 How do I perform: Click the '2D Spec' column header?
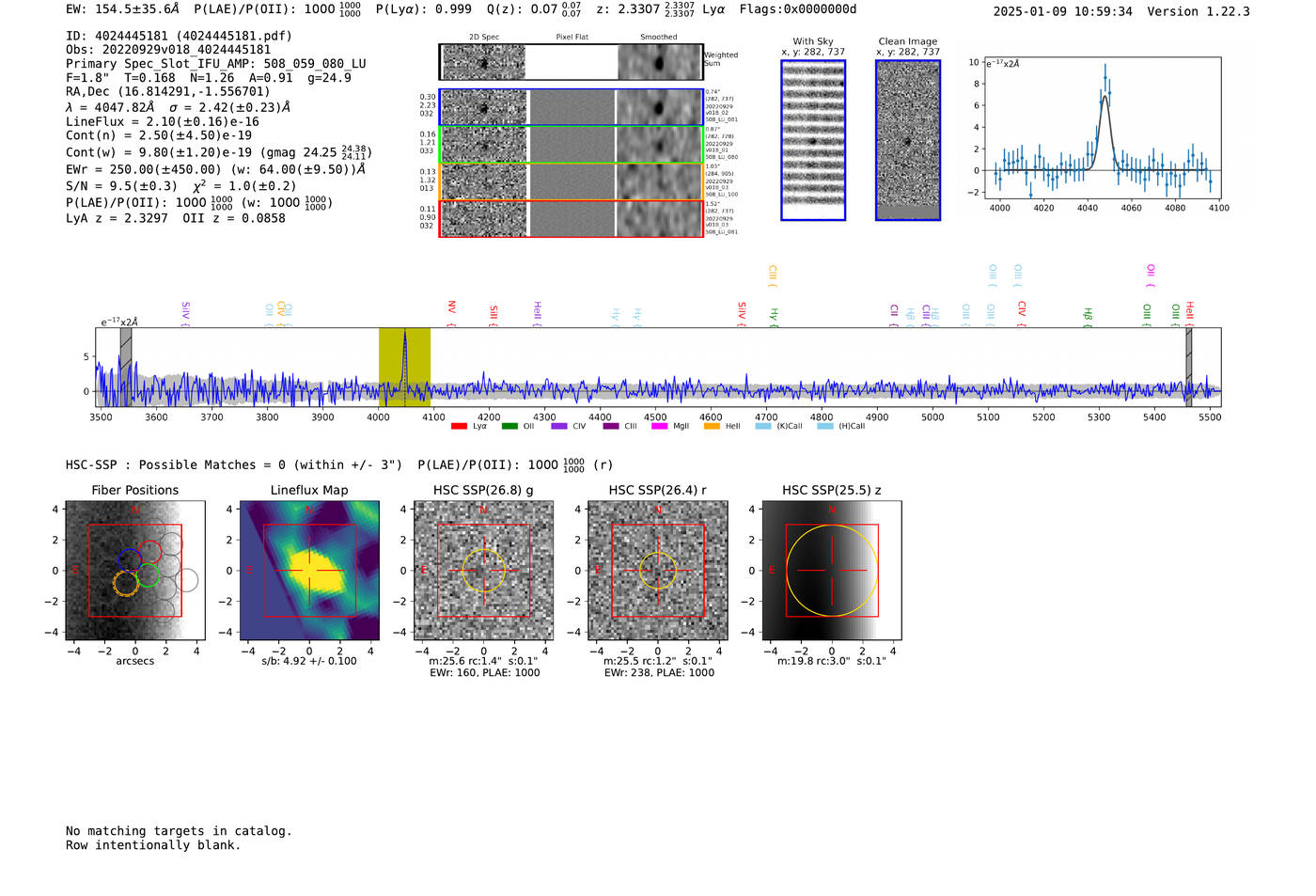[484, 38]
